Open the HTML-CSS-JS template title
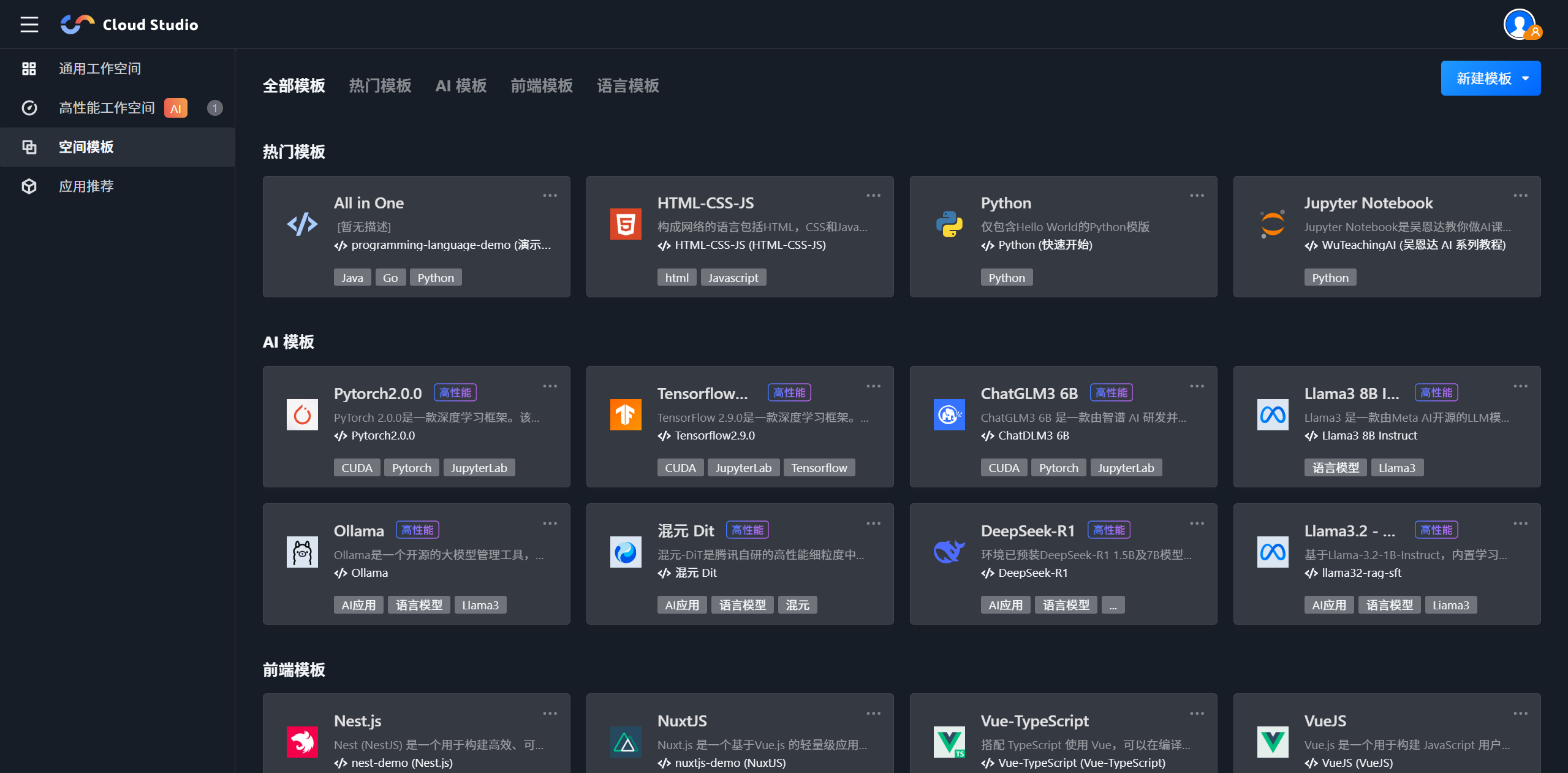The height and width of the screenshot is (773, 1568). click(x=706, y=203)
